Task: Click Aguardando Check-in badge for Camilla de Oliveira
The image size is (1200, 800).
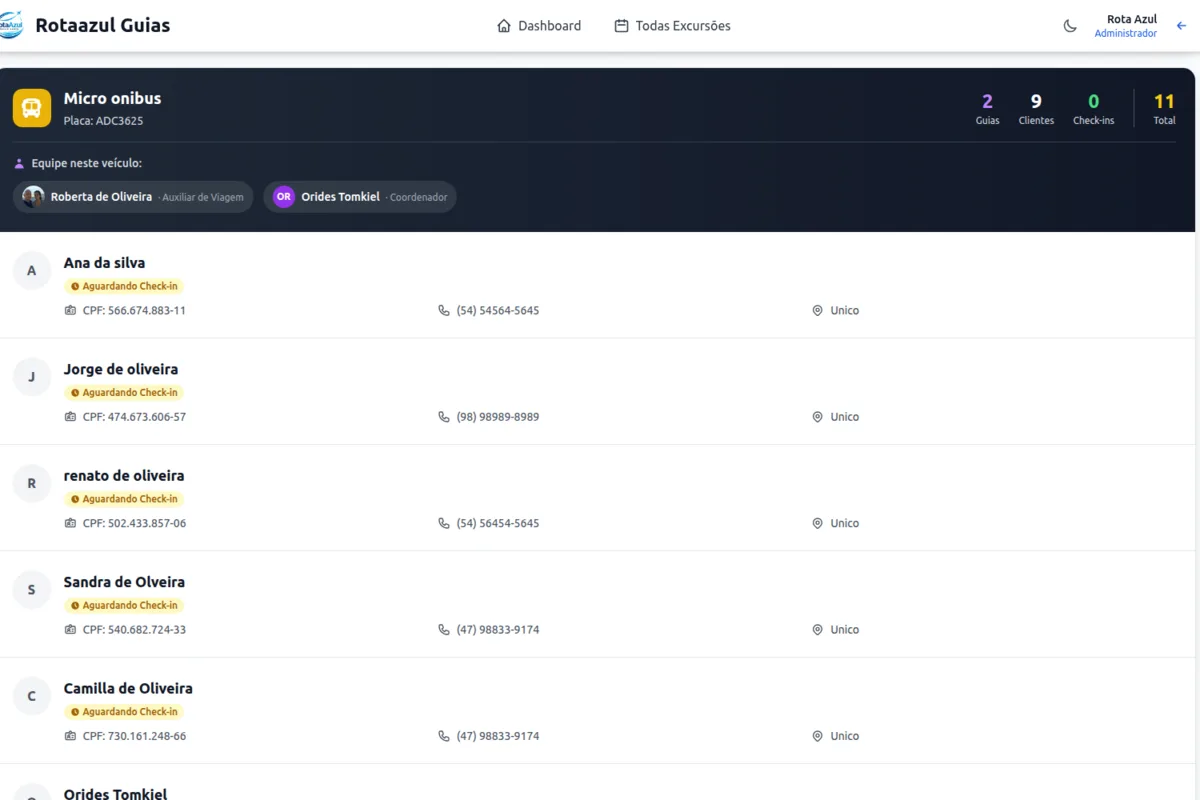Action: [x=124, y=712]
